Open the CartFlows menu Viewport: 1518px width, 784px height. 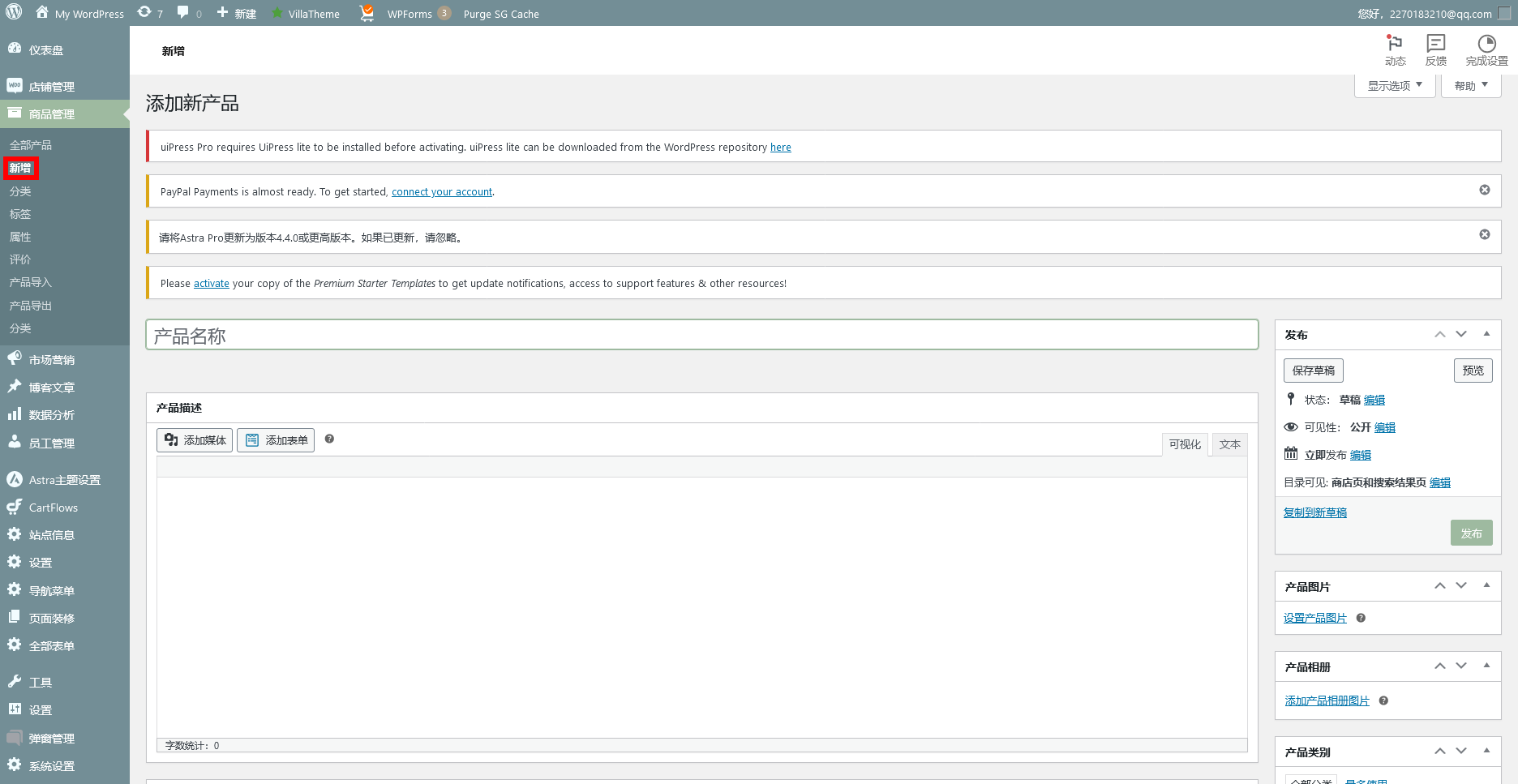point(65,508)
